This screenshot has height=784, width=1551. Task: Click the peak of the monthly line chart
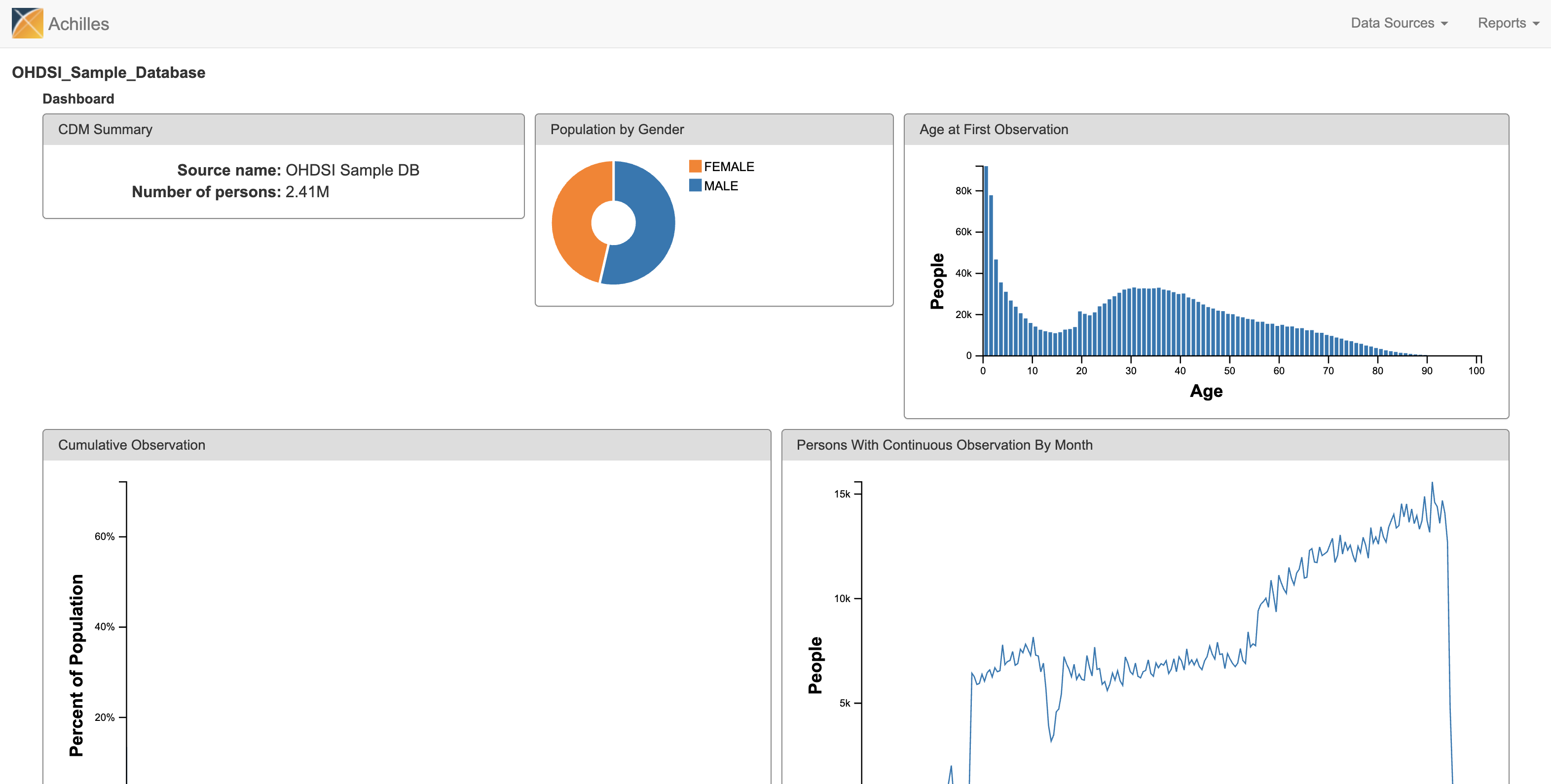click(x=1432, y=483)
